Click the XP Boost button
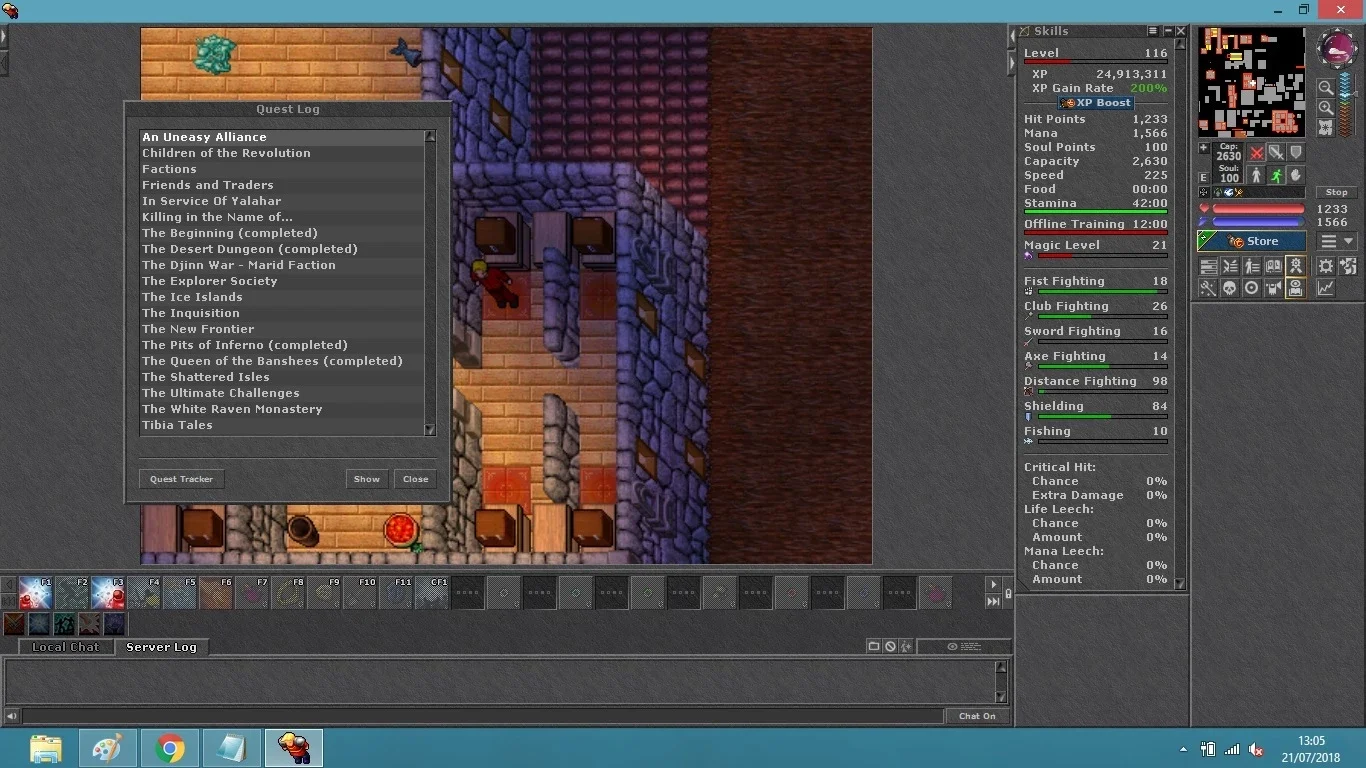1366x768 pixels. [1096, 103]
